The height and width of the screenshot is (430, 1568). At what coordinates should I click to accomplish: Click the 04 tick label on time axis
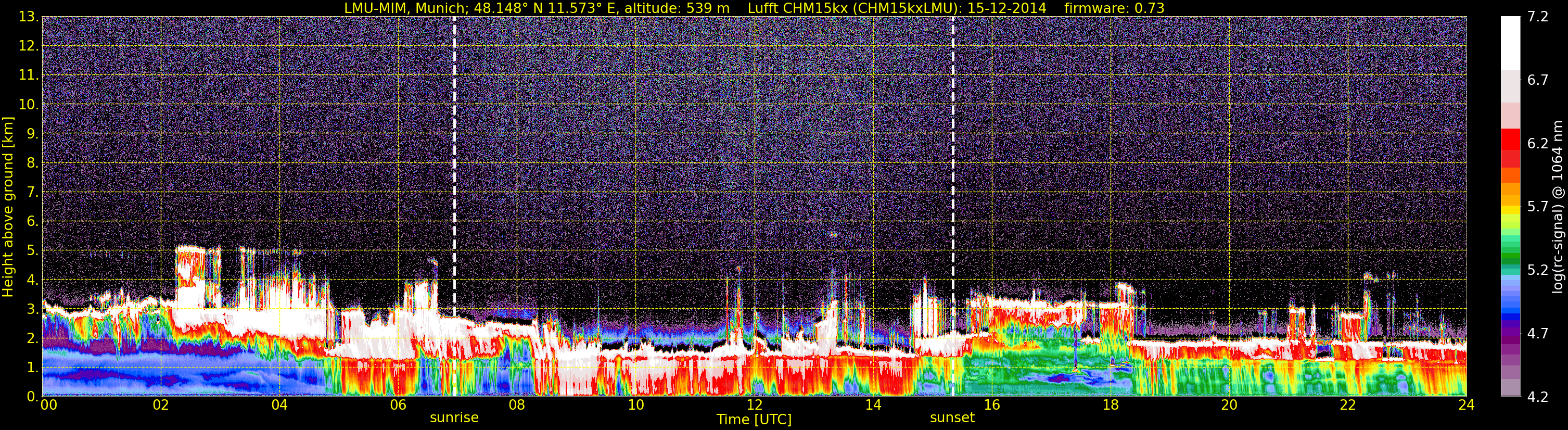pos(279,406)
